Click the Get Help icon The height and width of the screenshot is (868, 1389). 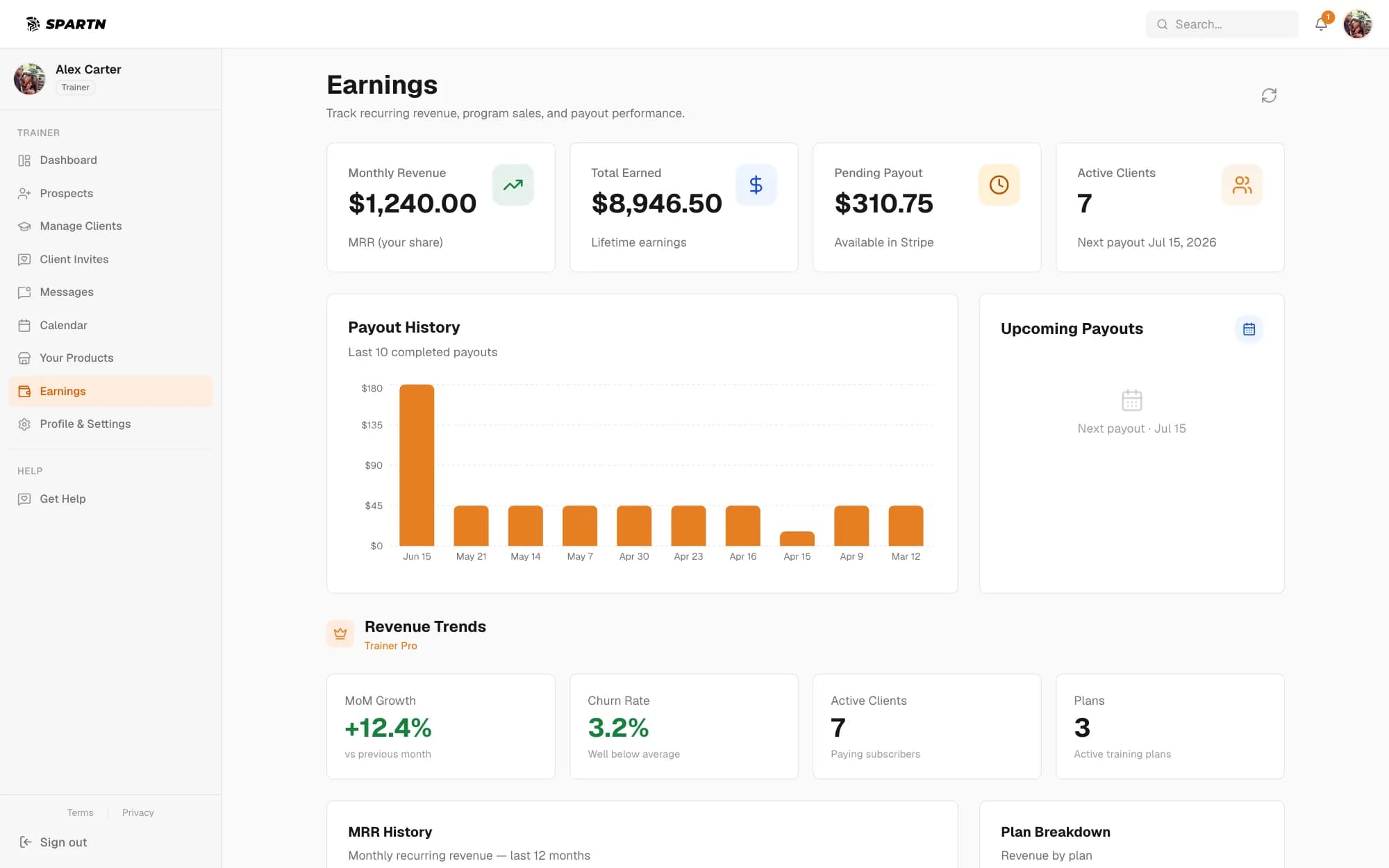pyautogui.click(x=24, y=499)
